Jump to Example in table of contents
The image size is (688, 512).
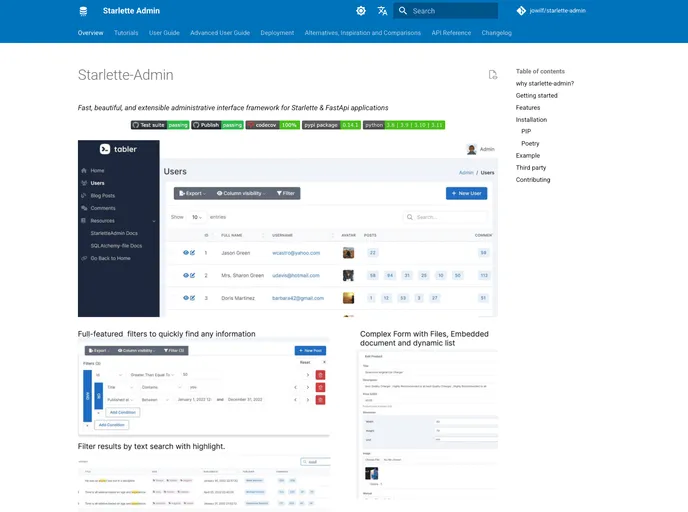(527, 155)
